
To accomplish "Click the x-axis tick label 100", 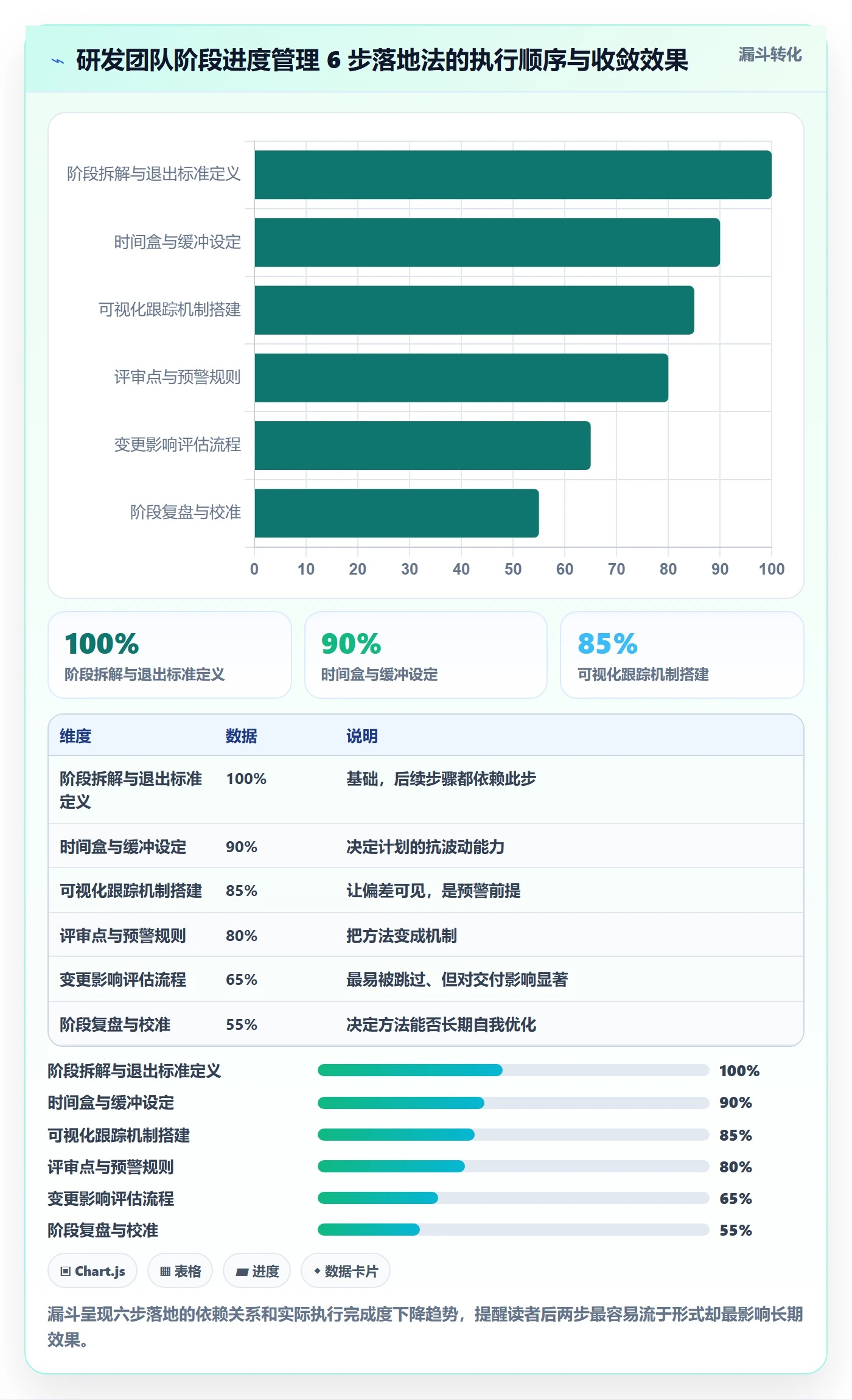I will click(x=772, y=569).
